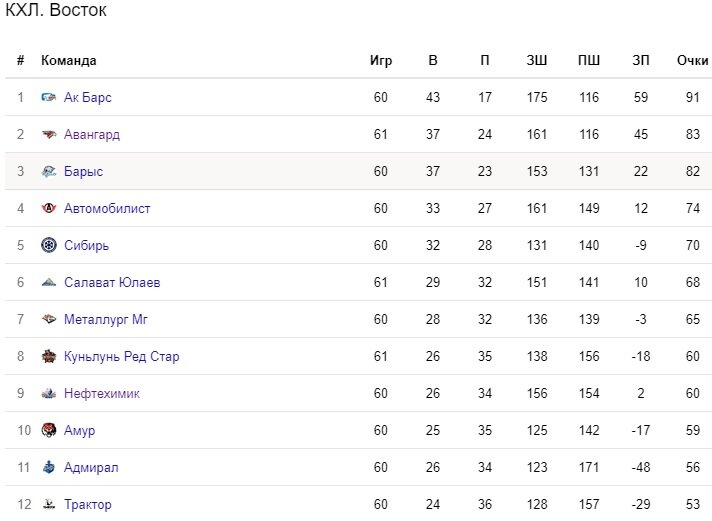Open the Авангард team page link

[x=92, y=134]
